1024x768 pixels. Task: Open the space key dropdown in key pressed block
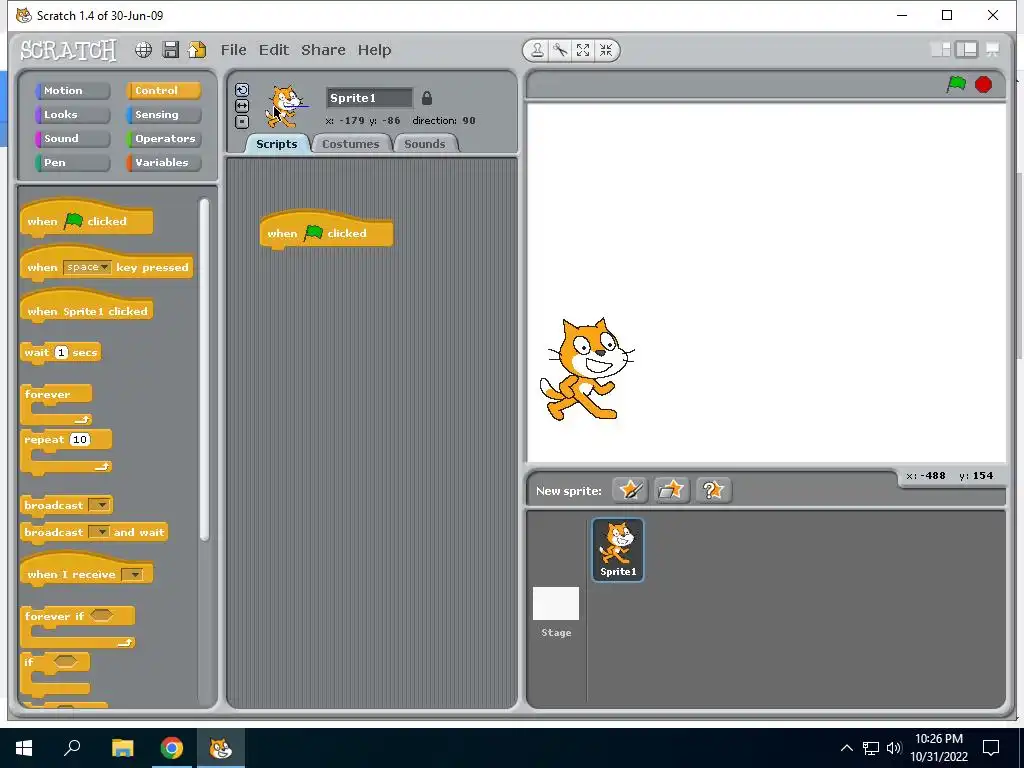click(x=88, y=267)
